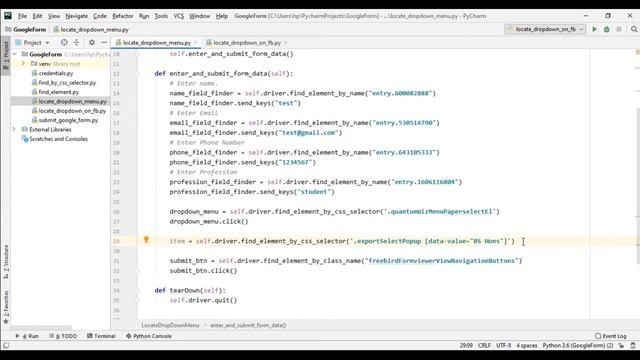Click the yellow intention lightbulb on line 29
This screenshot has height=360, width=640.
[x=146, y=240]
